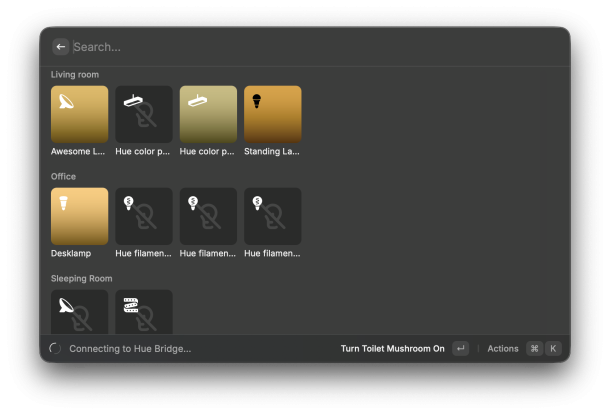
Task: Select the spotlight tile in Sleeping Room
Action: point(79,311)
